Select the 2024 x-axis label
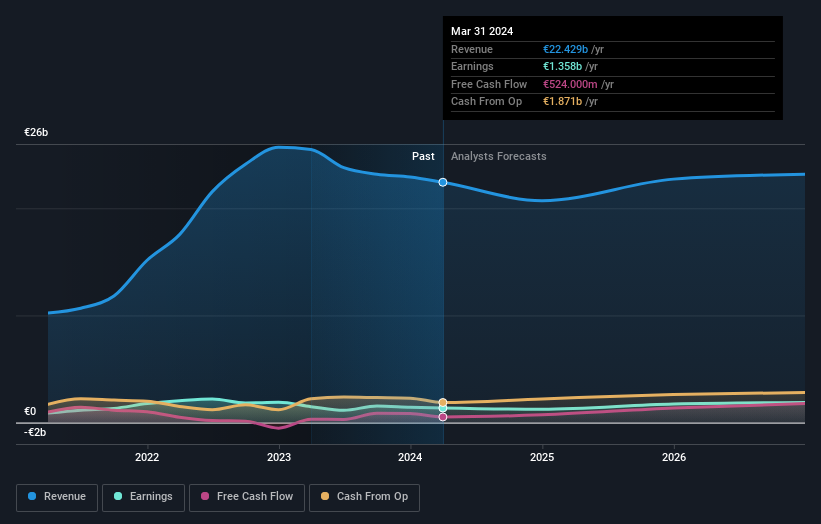This screenshot has height=524, width=821. point(410,457)
